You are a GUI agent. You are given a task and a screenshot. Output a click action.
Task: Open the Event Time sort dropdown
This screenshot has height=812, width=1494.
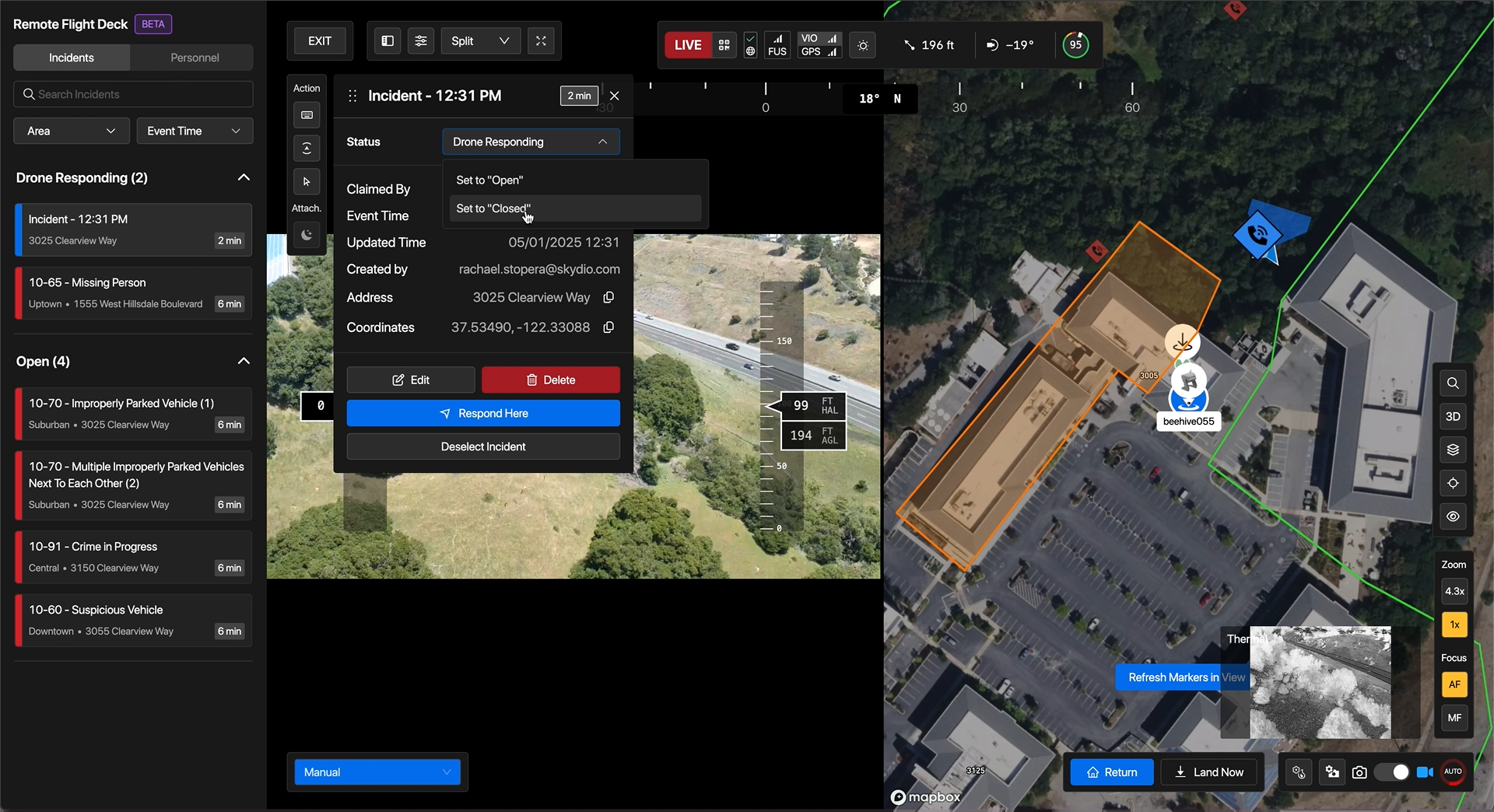pyautogui.click(x=195, y=131)
